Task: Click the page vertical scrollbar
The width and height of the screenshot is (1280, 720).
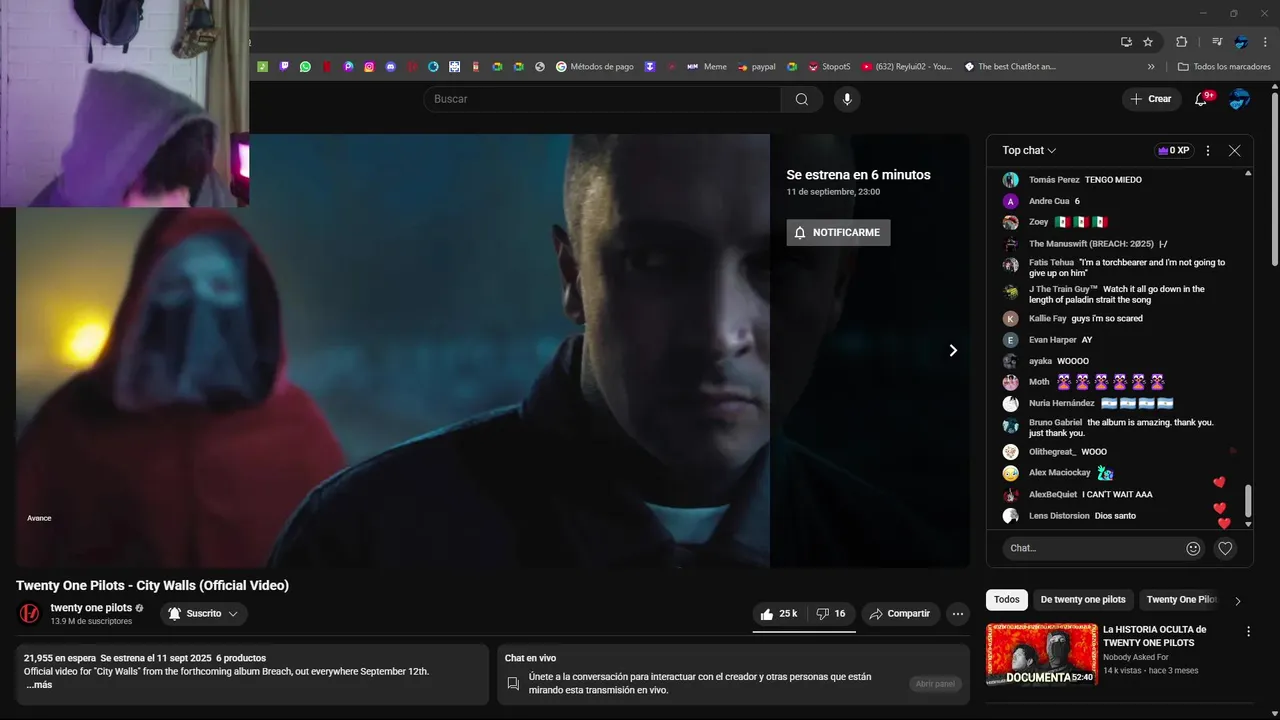Action: pos(1274,180)
